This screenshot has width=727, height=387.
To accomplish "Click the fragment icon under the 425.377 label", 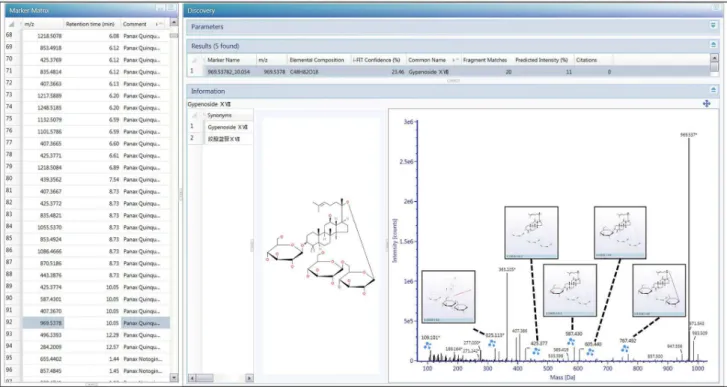I will pos(536,351).
